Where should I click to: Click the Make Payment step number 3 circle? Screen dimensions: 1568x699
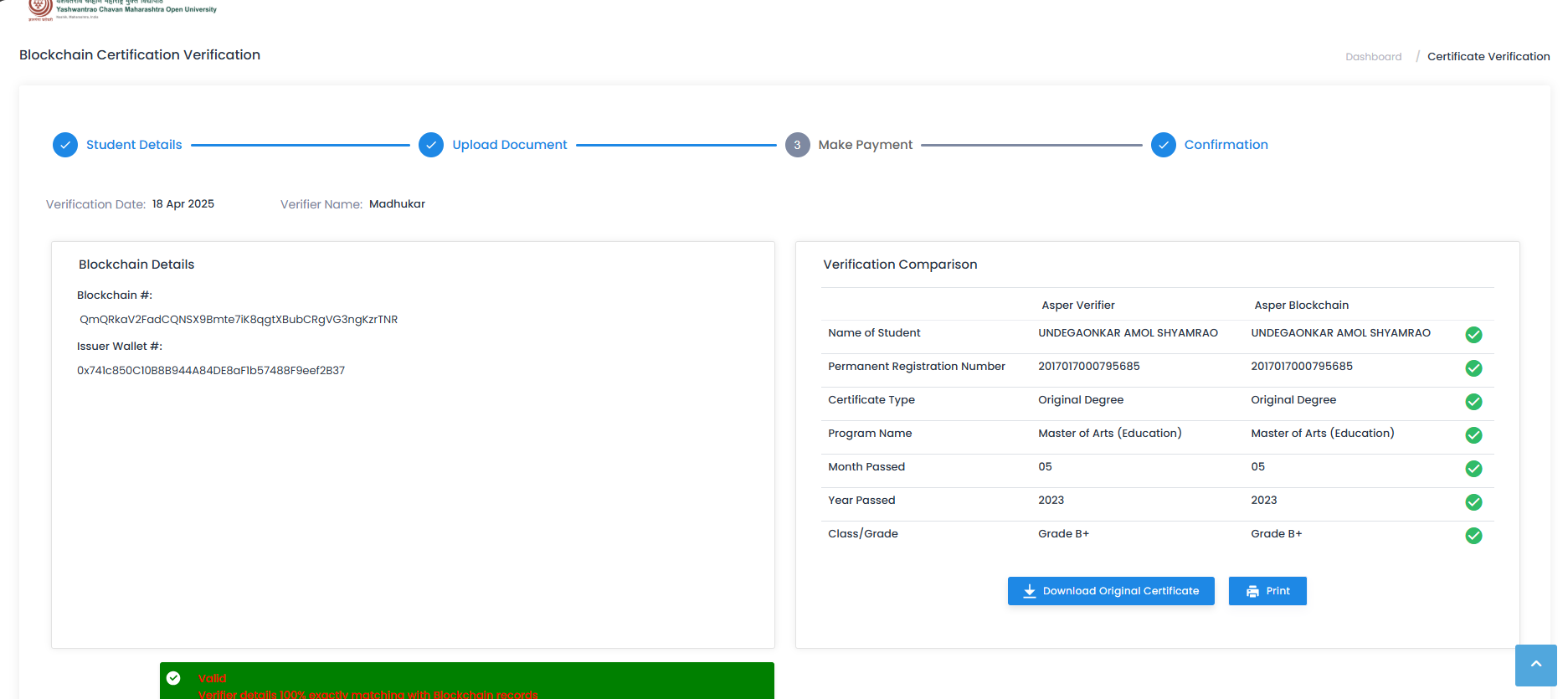797,145
